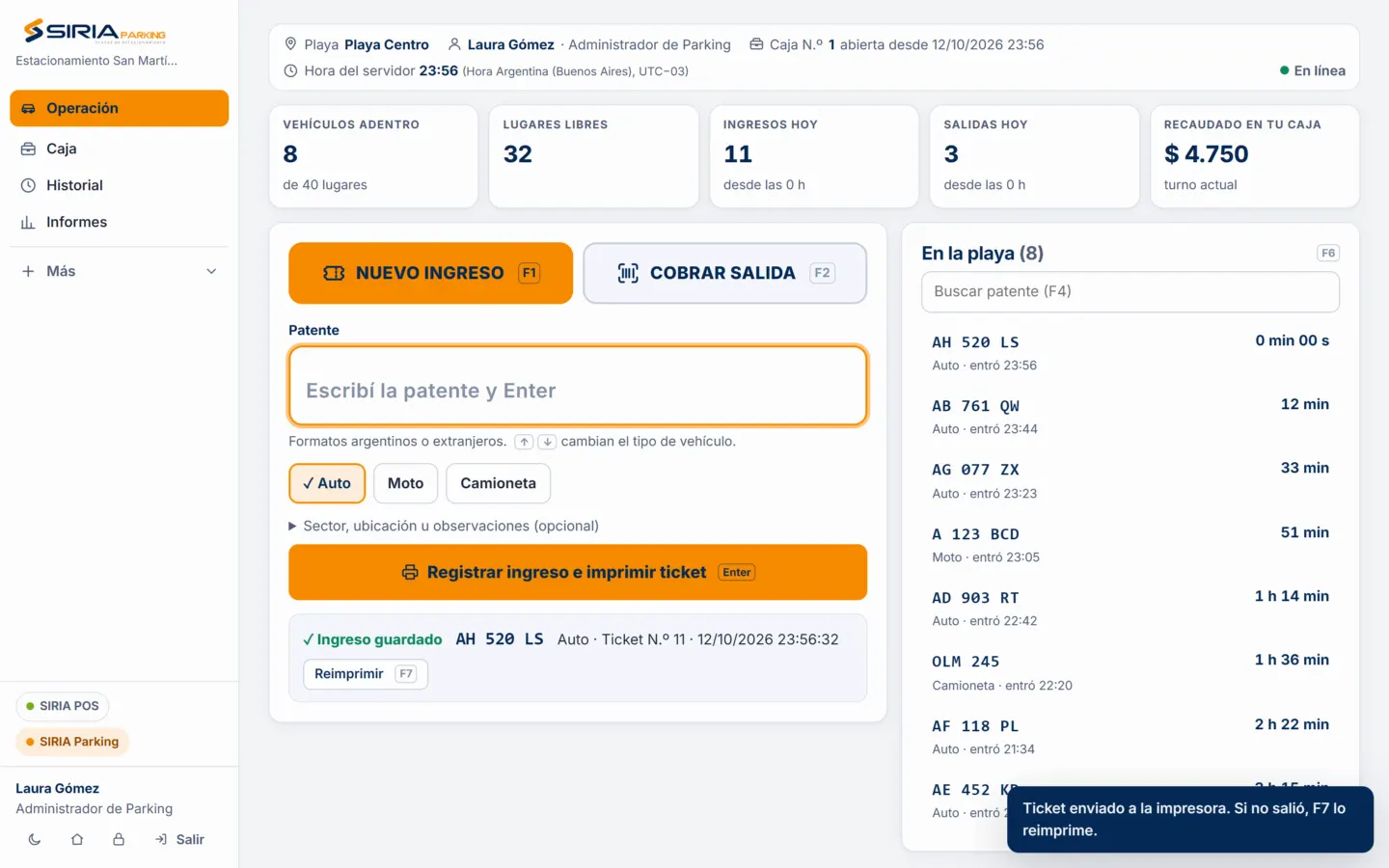Click the home icon in sidebar footer
Screen dimensions: 1389x868
(77, 839)
